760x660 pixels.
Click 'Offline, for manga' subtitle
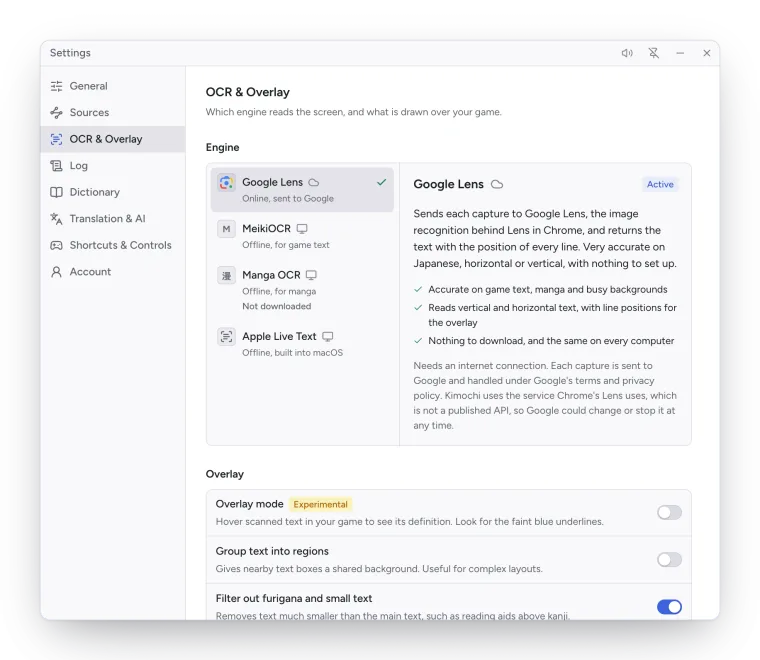[279, 291]
